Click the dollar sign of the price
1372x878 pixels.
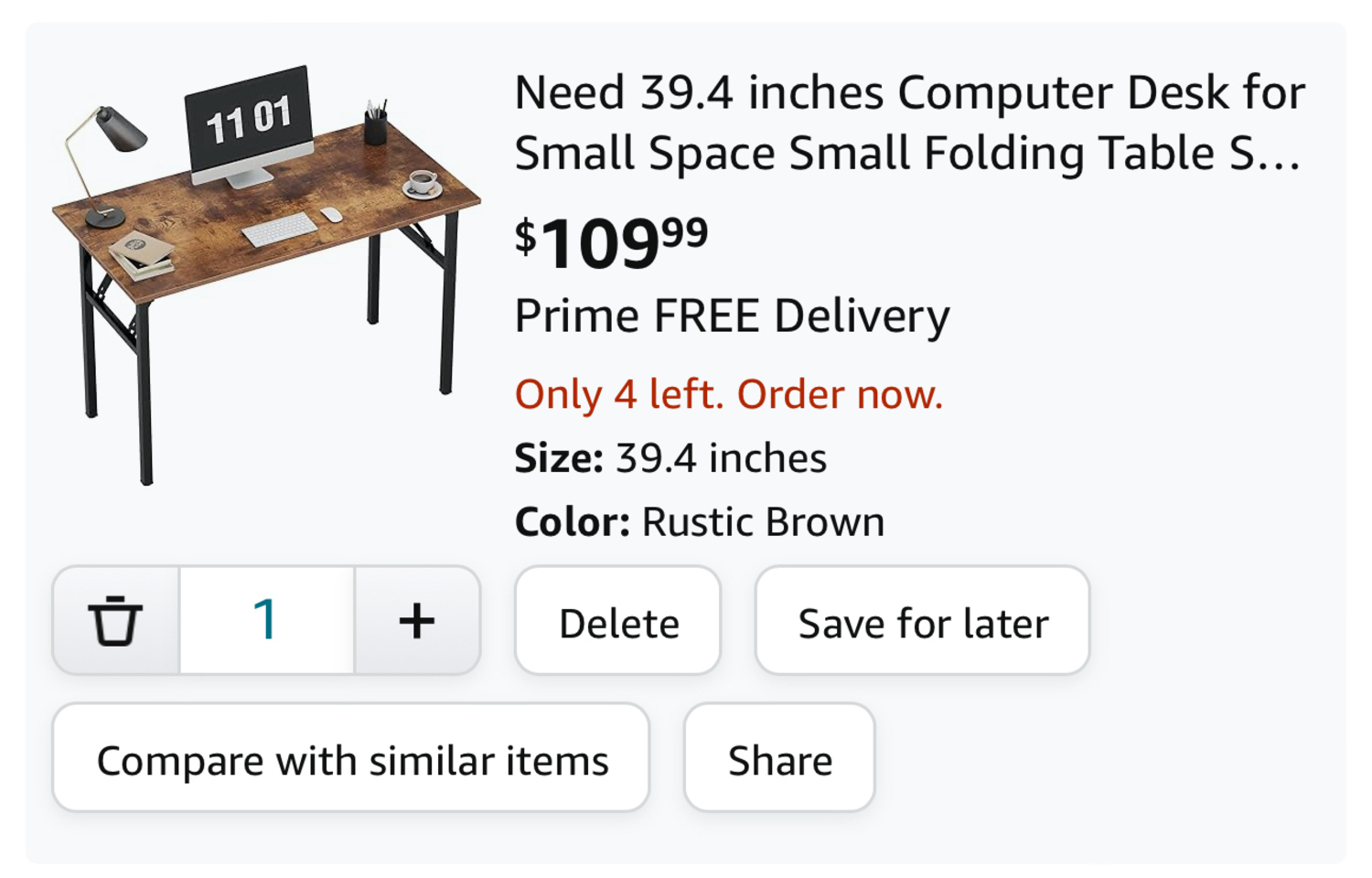525,237
